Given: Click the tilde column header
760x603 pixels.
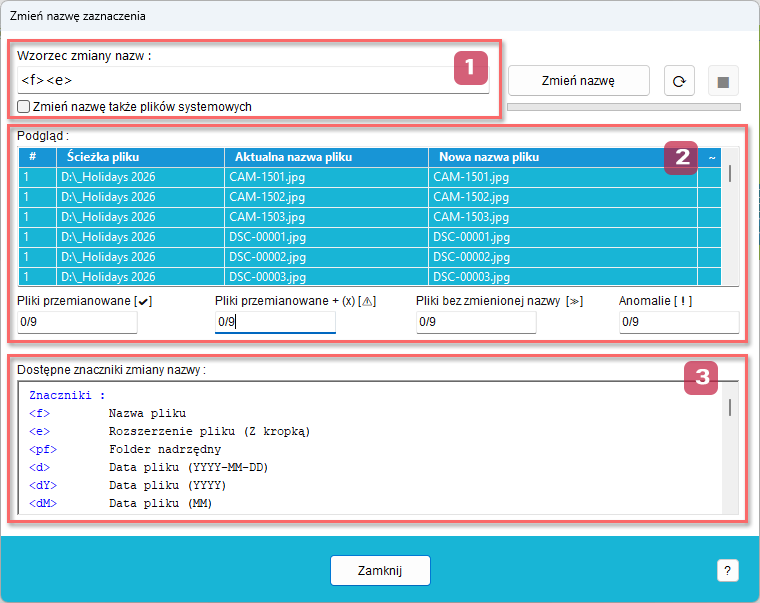Looking at the screenshot, I should (x=710, y=157).
